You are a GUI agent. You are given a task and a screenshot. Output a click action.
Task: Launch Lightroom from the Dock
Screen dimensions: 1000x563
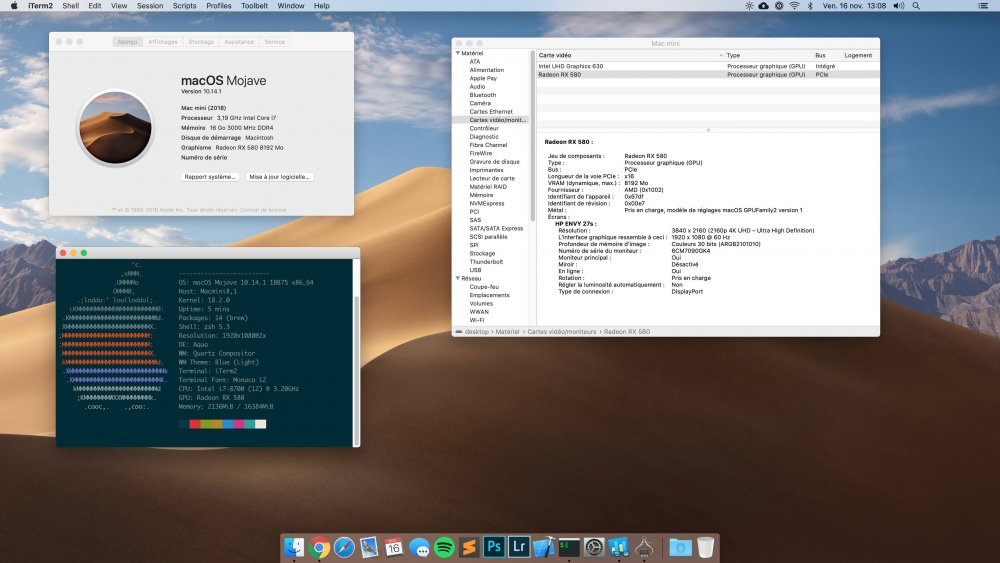point(518,547)
